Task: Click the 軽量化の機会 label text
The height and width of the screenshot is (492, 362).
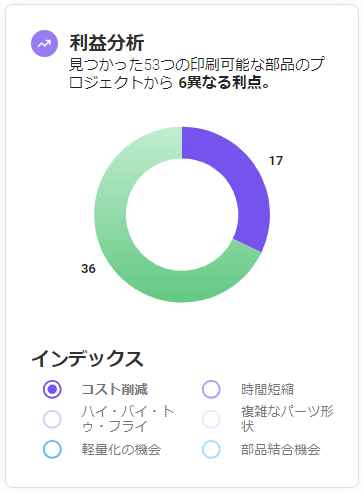Action: click(x=121, y=449)
